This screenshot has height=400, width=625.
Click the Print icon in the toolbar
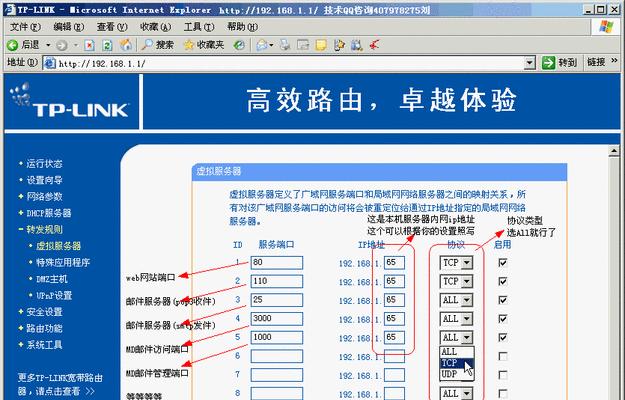click(x=285, y=45)
